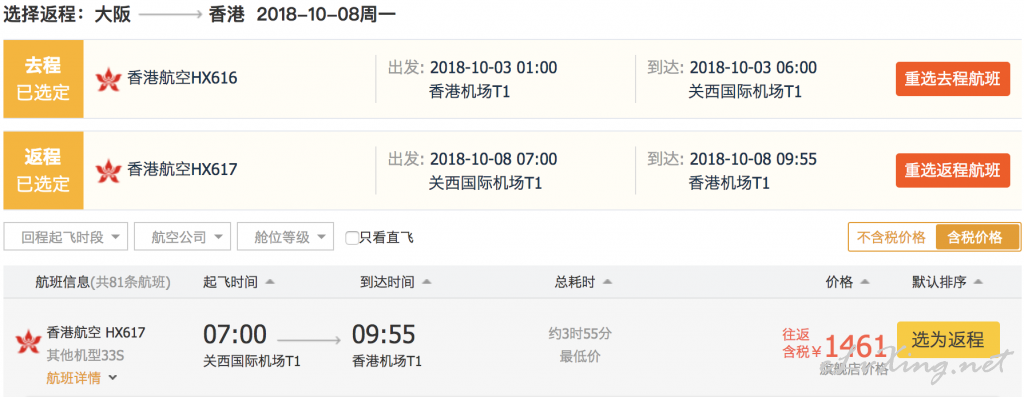Open the 舱位等级 dropdown
This screenshot has width=1024, height=397.
(285, 236)
